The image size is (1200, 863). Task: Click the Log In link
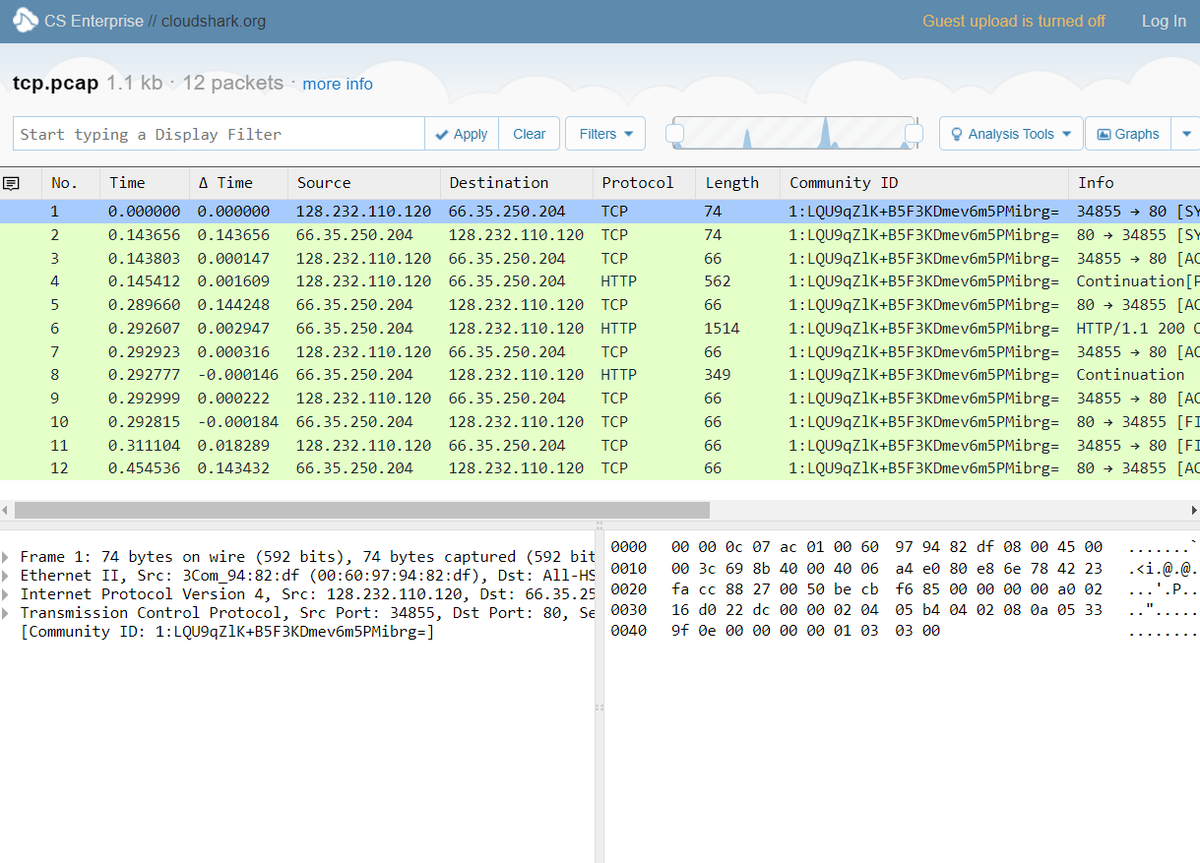pyautogui.click(x=1163, y=21)
